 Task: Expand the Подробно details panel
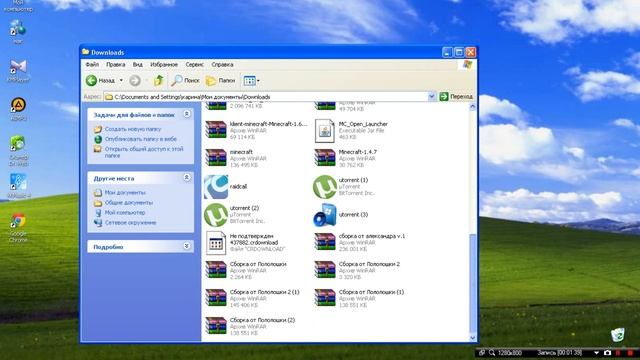pyautogui.click(x=187, y=246)
